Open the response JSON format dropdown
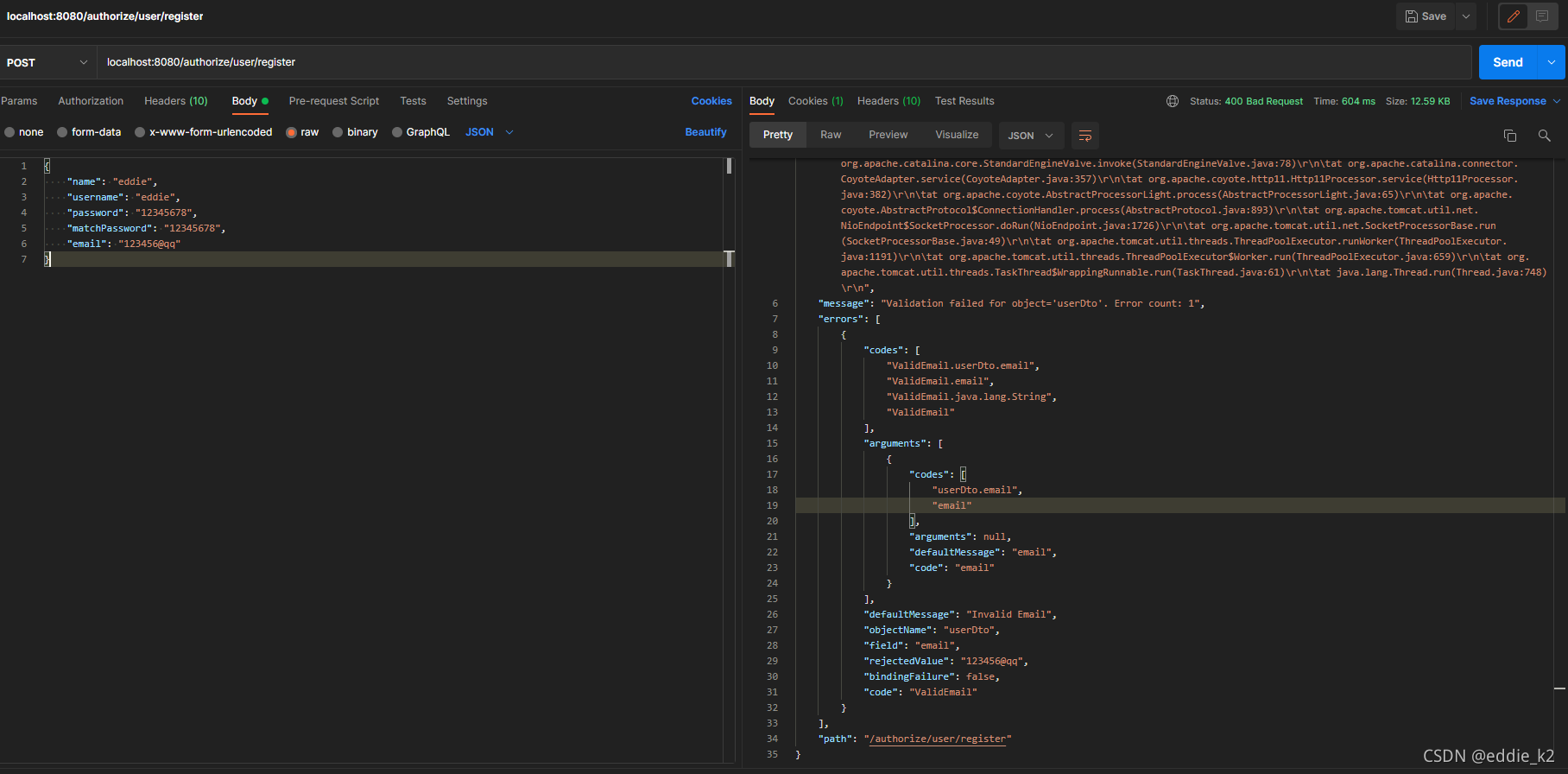The height and width of the screenshot is (774, 1568). pyautogui.click(x=1030, y=136)
